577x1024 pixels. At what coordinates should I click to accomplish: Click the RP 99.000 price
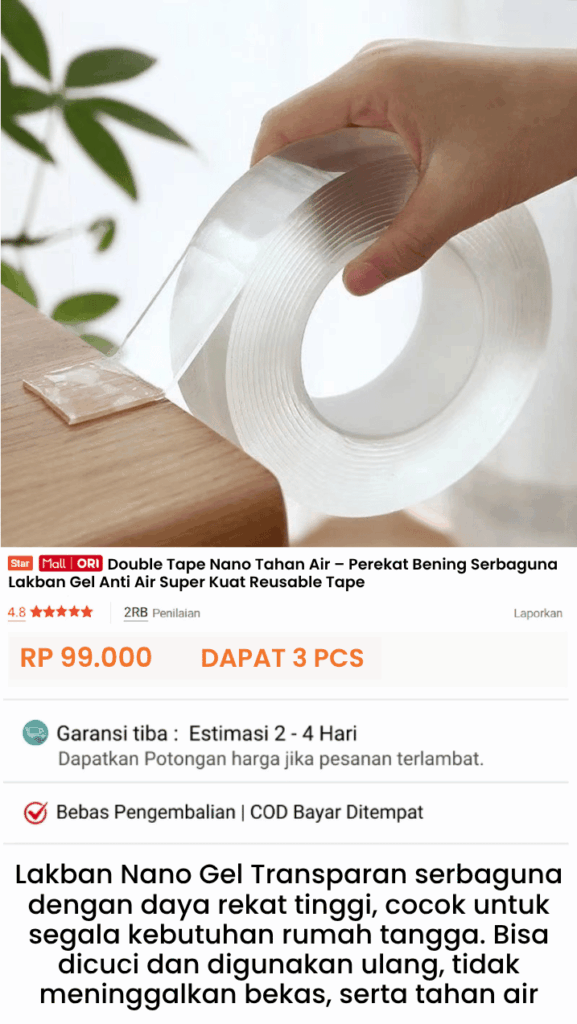pos(86,658)
